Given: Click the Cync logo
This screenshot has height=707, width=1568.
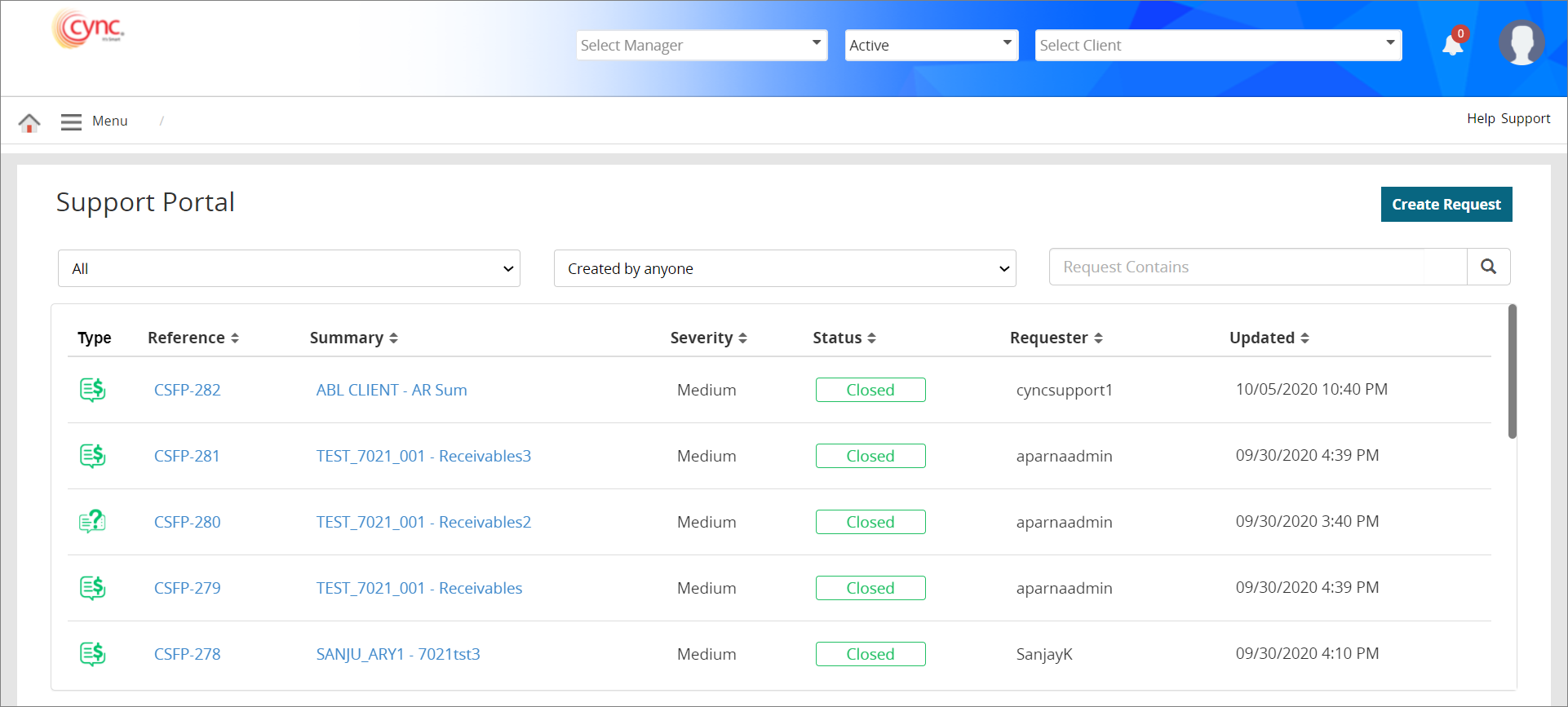Looking at the screenshot, I should pyautogui.click(x=88, y=29).
